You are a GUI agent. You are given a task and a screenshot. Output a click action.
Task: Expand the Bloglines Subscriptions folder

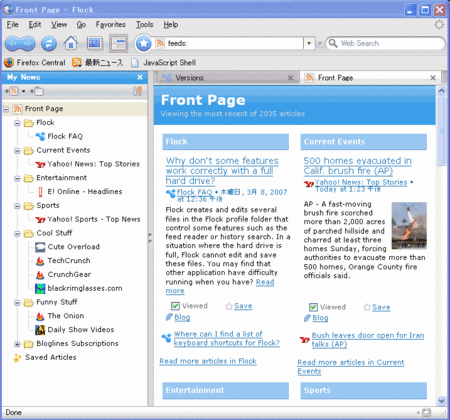point(17,344)
